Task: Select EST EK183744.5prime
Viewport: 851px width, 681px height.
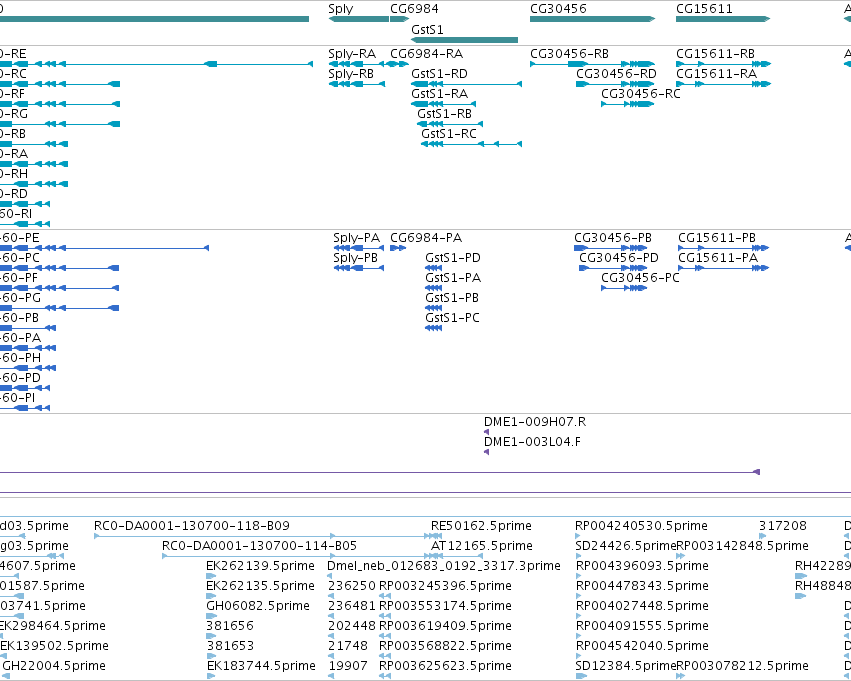Action: [x=261, y=666]
